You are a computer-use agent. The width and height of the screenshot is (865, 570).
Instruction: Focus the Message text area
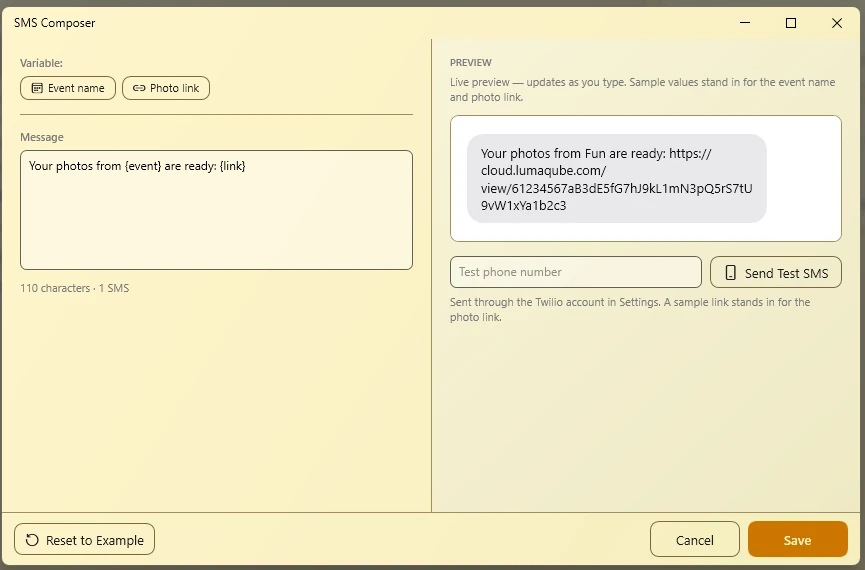(x=216, y=210)
